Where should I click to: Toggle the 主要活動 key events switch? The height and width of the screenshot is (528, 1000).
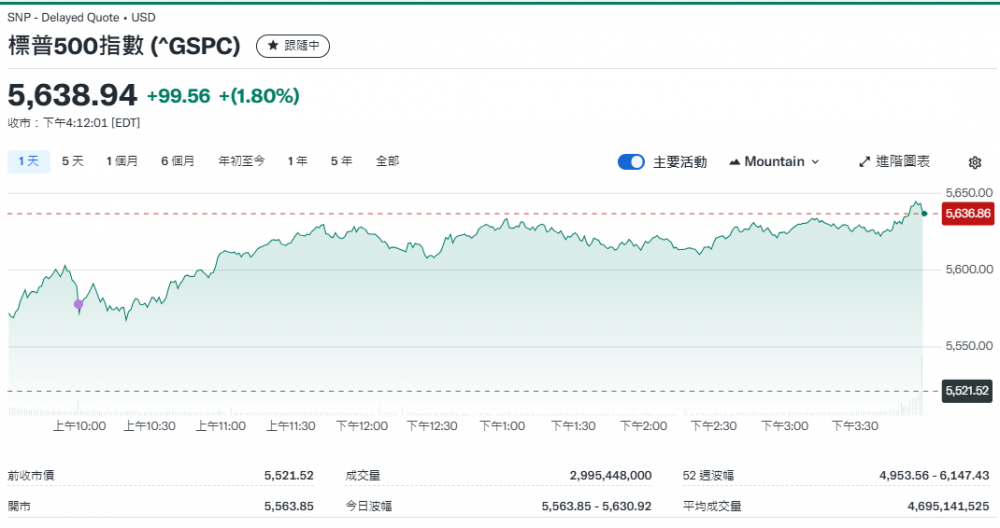tap(631, 162)
